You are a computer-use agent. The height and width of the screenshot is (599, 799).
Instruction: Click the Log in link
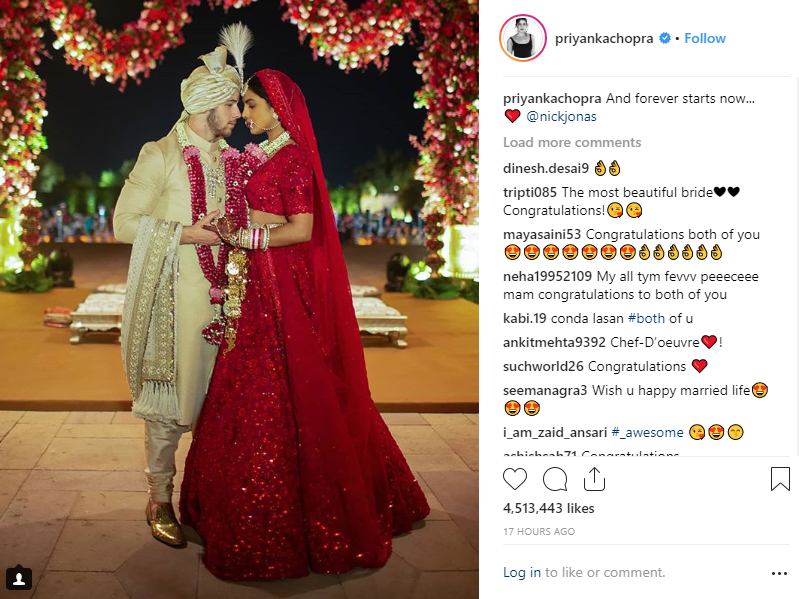coord(522,573)
